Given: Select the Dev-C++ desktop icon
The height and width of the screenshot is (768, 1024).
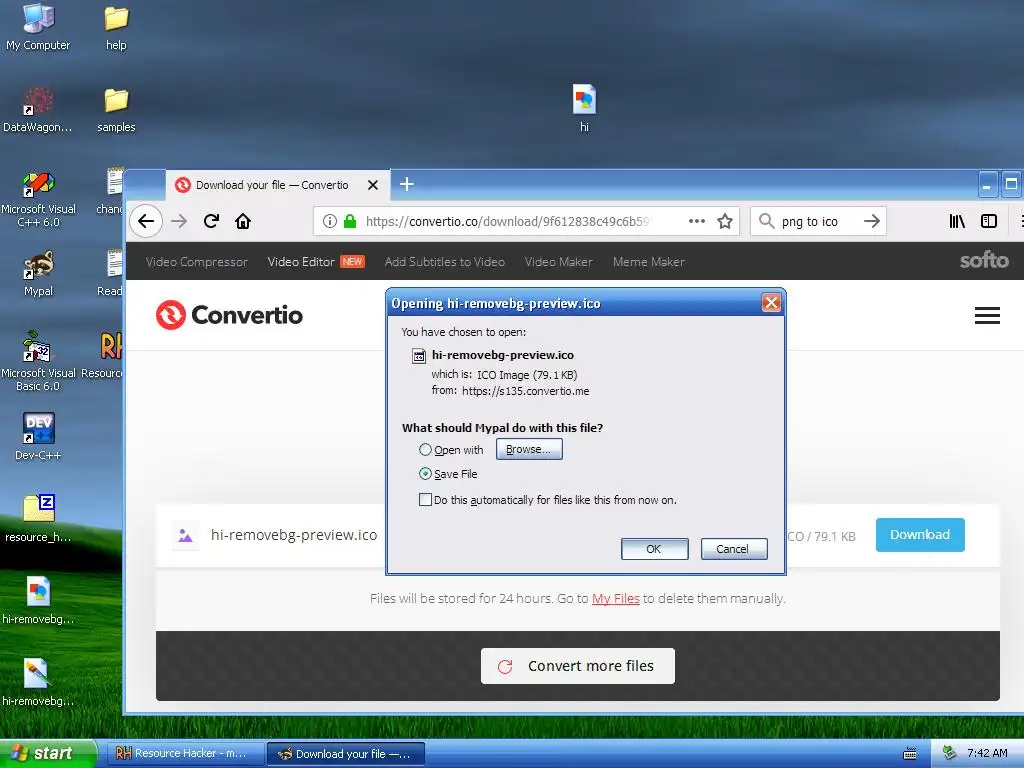Looking at the screenshot, I should click(38, 436).
